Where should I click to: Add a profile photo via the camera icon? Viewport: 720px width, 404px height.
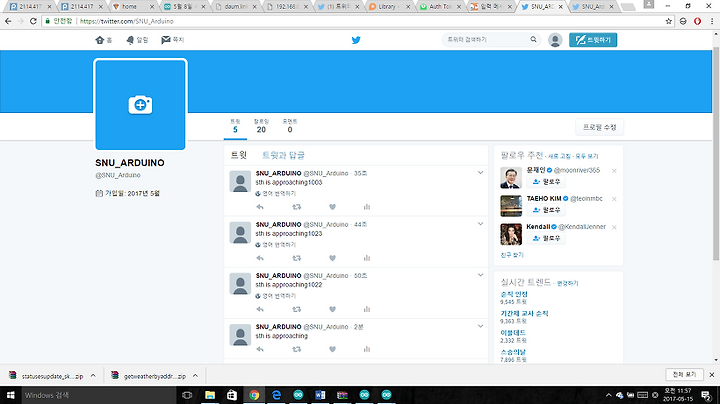pyautogui.click(x=140, y=105)
